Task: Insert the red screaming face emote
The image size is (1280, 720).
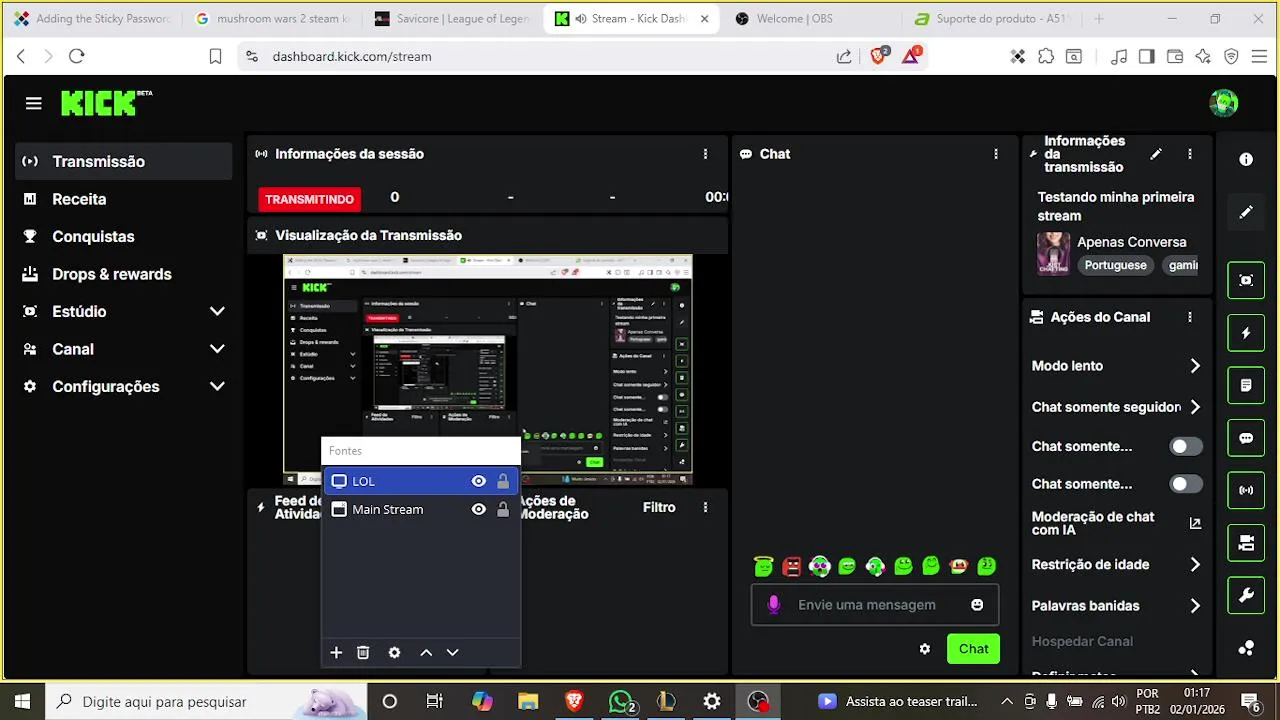Action: click(x=792, y=566)
